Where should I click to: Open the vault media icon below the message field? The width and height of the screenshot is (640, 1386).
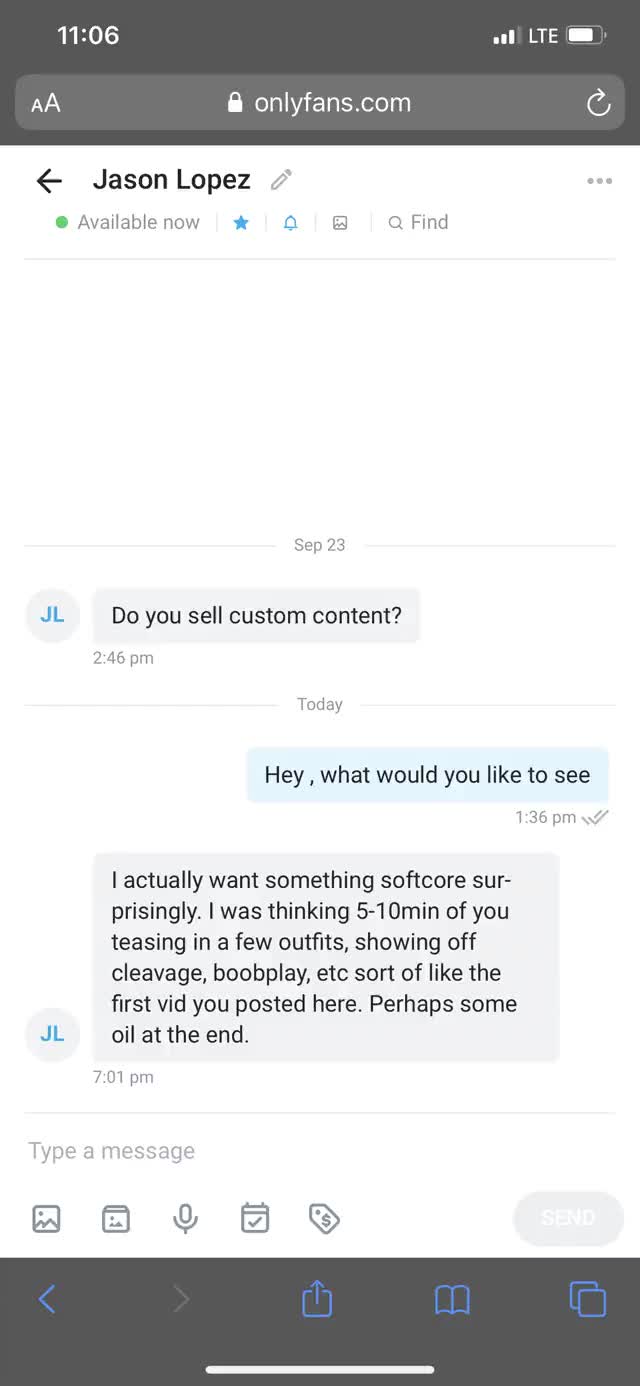(116, 1218)
